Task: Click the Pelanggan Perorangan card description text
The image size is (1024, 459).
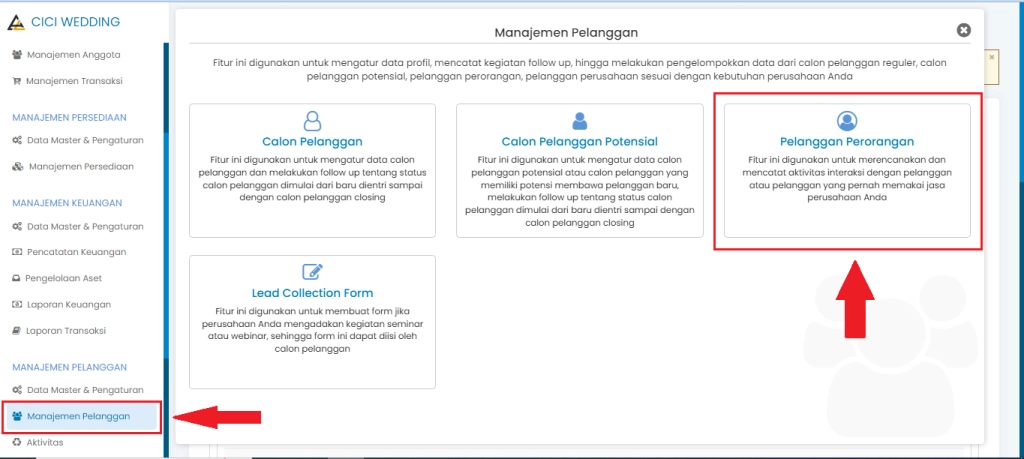Action: point(847,179)
